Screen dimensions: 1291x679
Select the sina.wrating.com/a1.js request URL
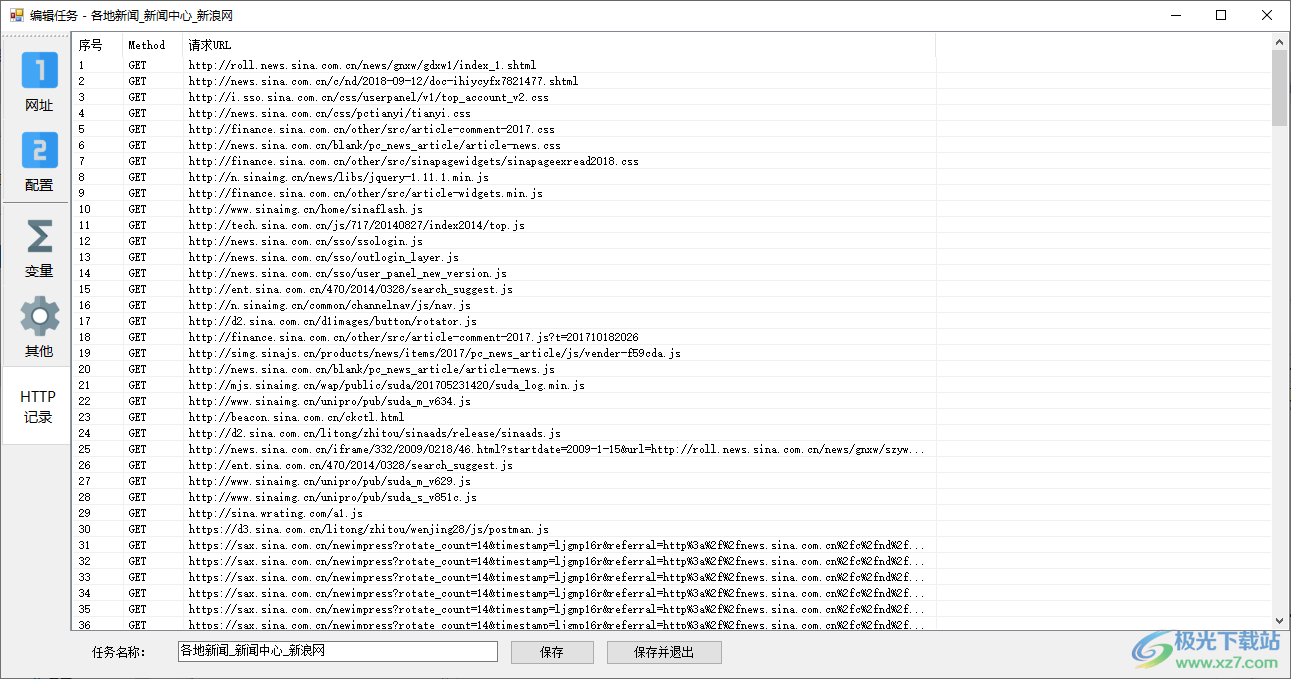[x=275, y=513]
